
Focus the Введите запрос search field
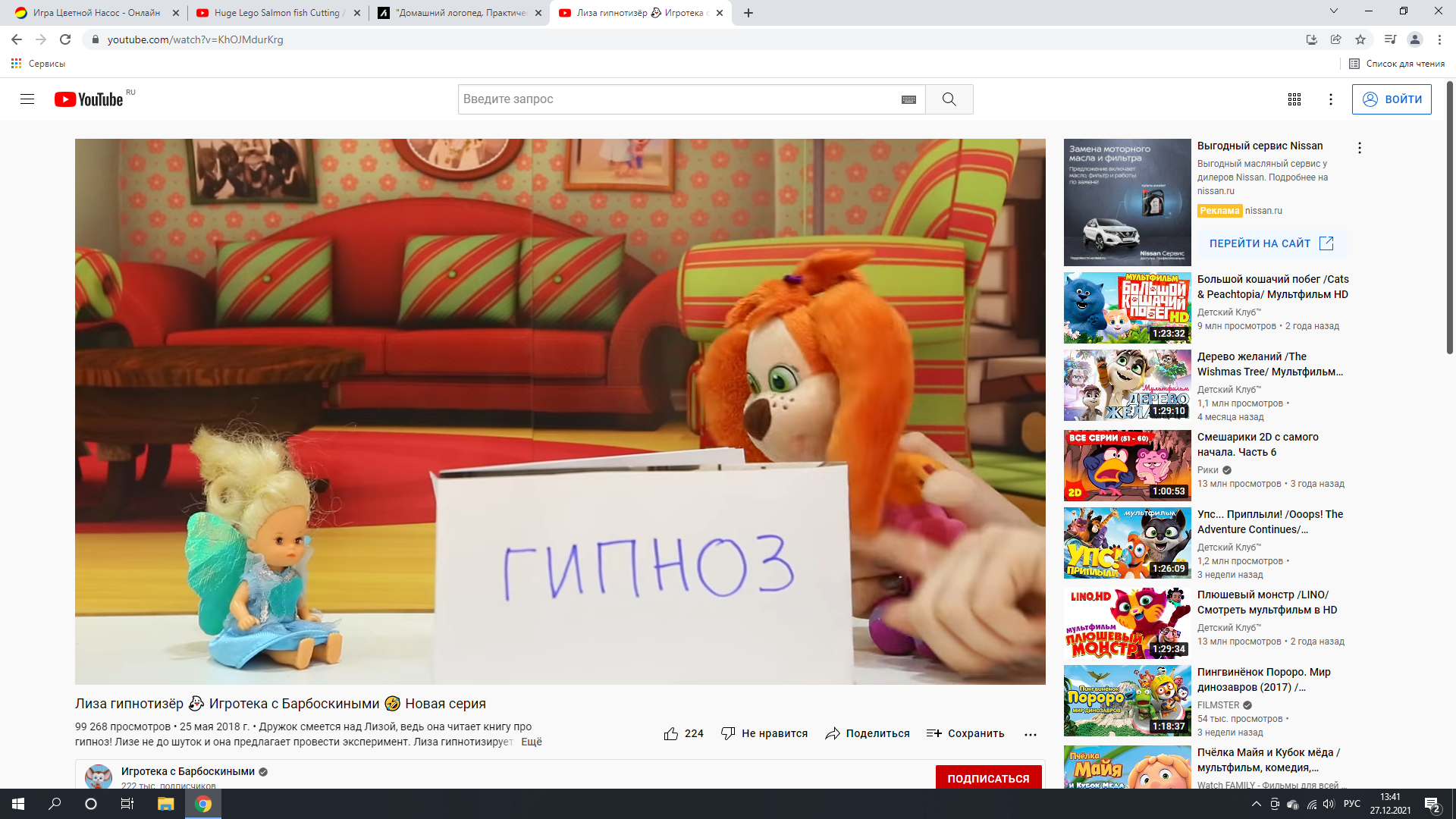click(679, 99)
